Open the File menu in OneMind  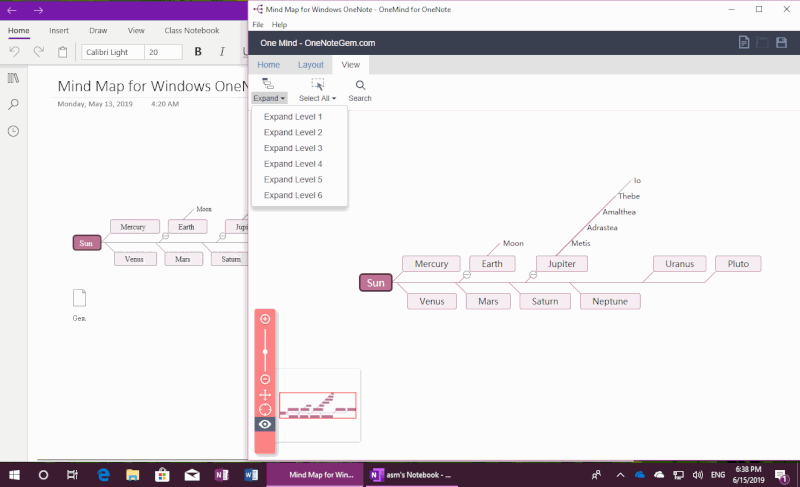[x=258, y=24]
